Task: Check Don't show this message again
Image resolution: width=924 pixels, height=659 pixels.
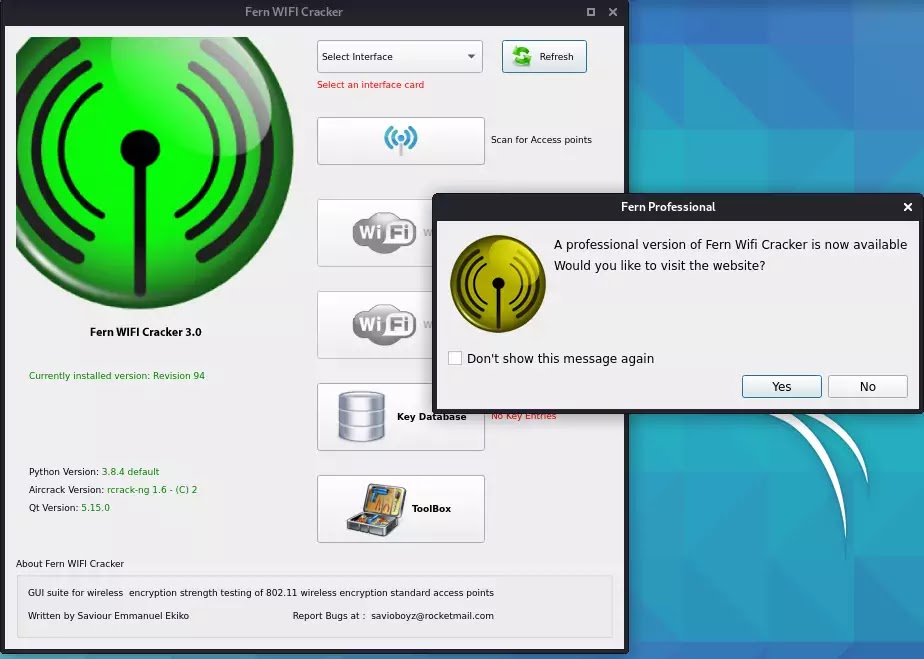Action: [455, 358]
